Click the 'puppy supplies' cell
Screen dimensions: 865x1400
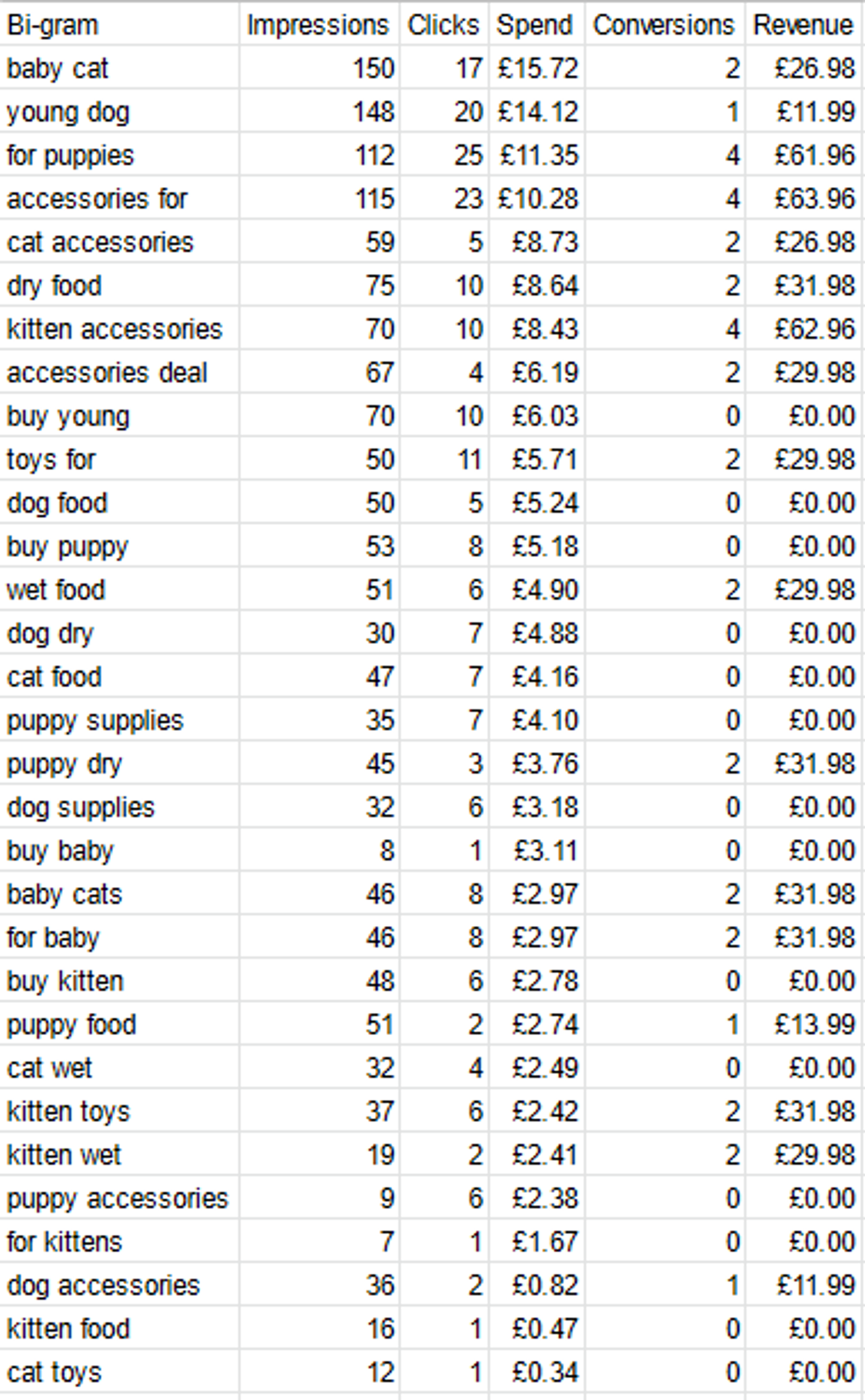(119, 720)
